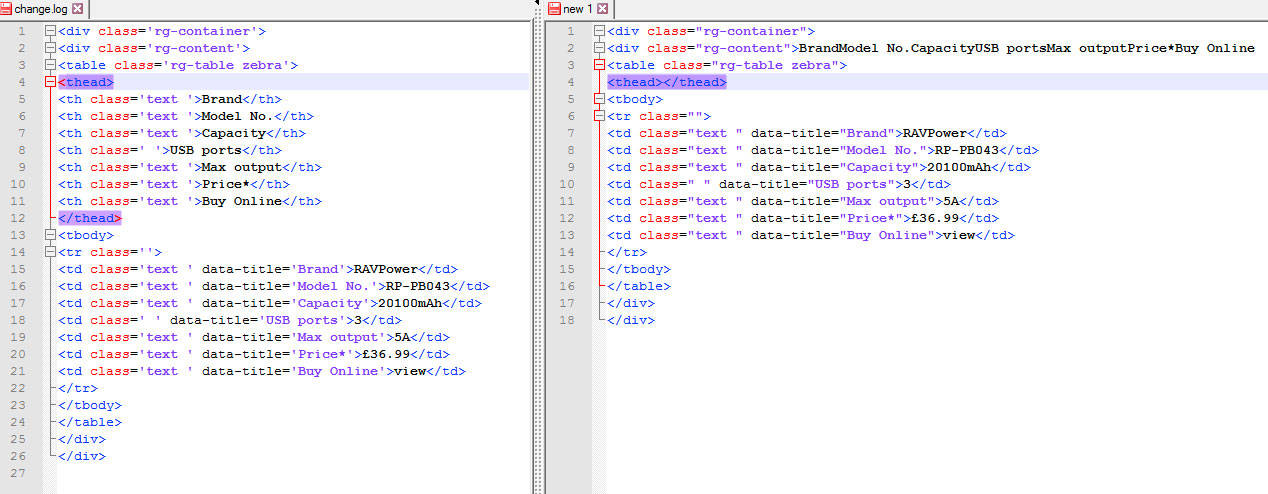Screen dimensions: 1268x494
Task: Click line number 18 in new 1 margin
Action: [x=569, y=320]
